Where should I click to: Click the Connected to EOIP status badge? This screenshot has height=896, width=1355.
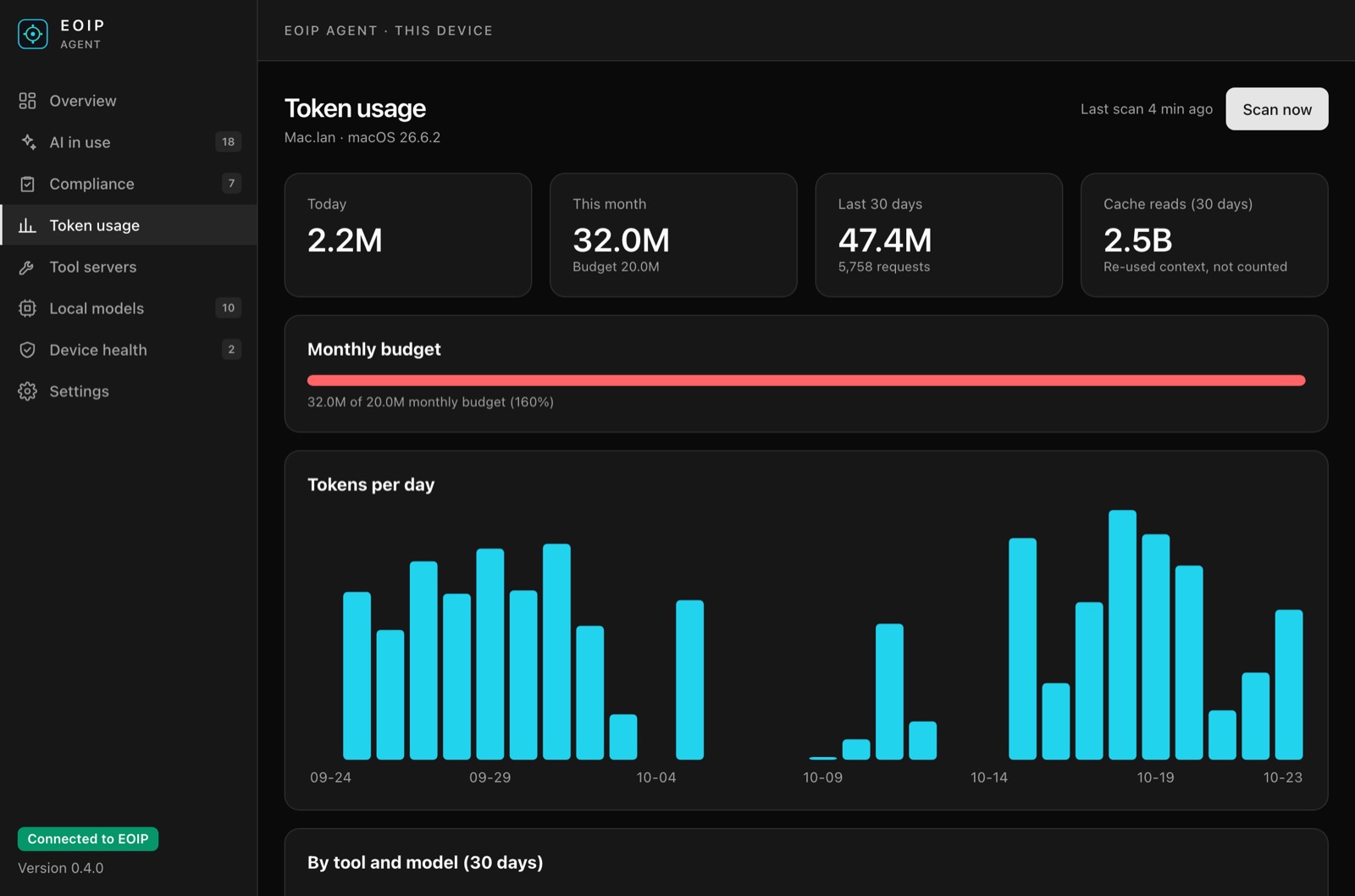click(88, 839)
